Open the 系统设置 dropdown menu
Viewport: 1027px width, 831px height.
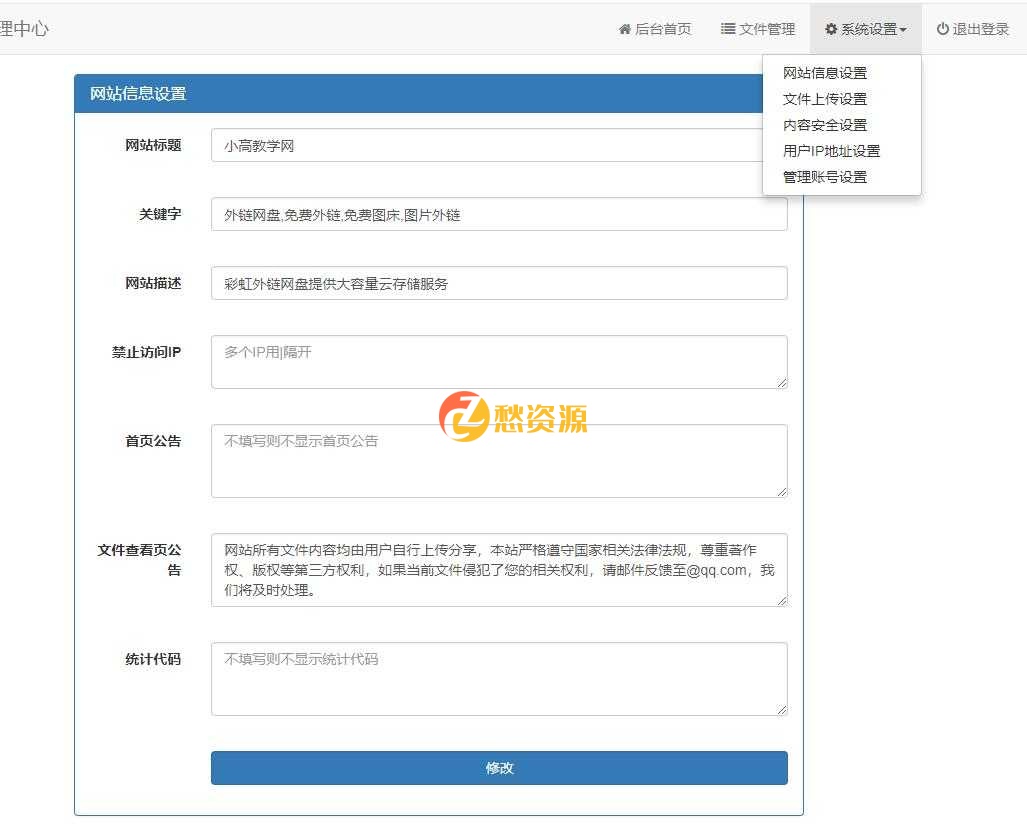[x=866, y=29]
